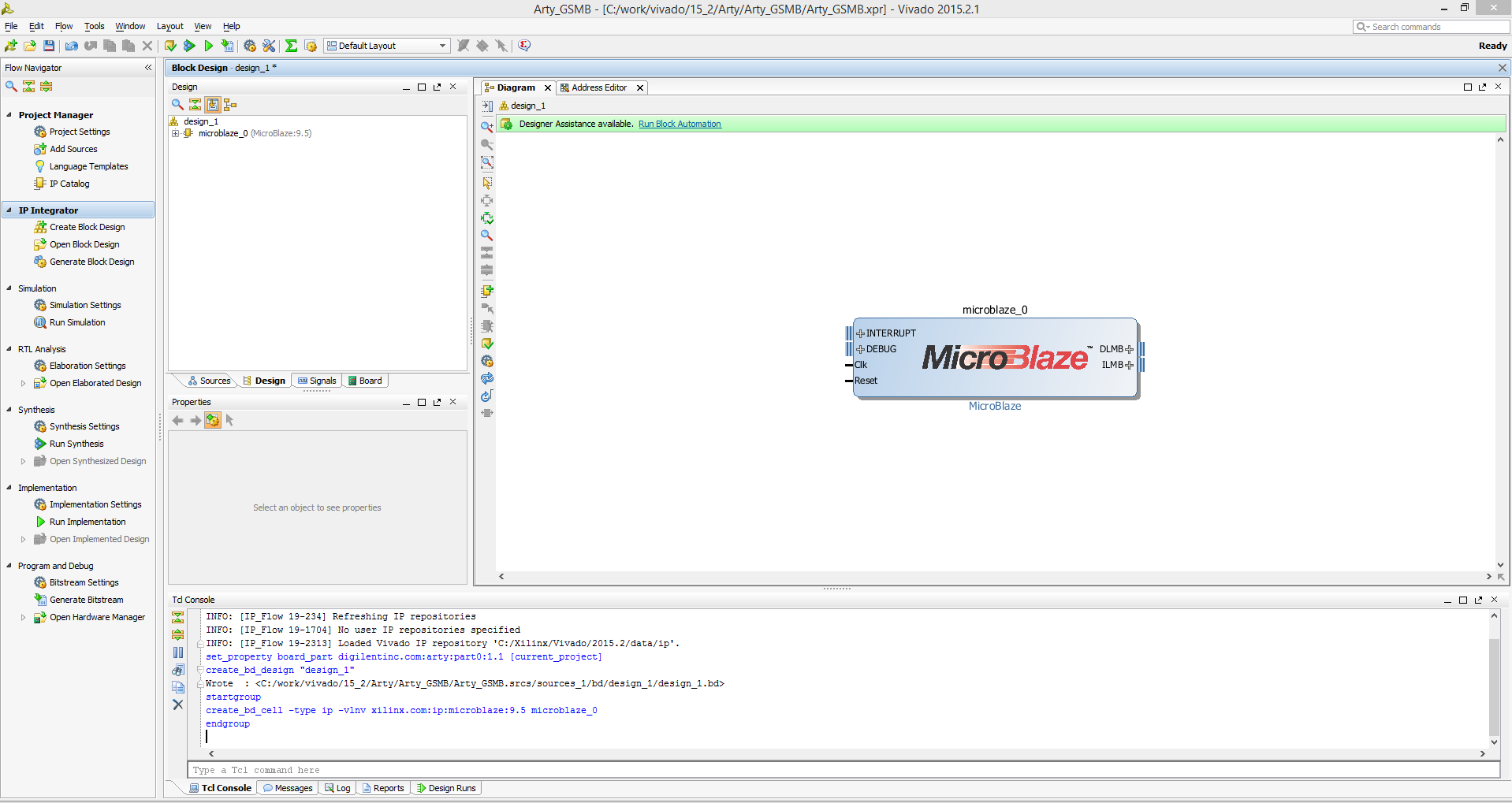1512x803 pixels.
Task: Click the Tcl Console vertical scrollbar
Action: 1494,687
